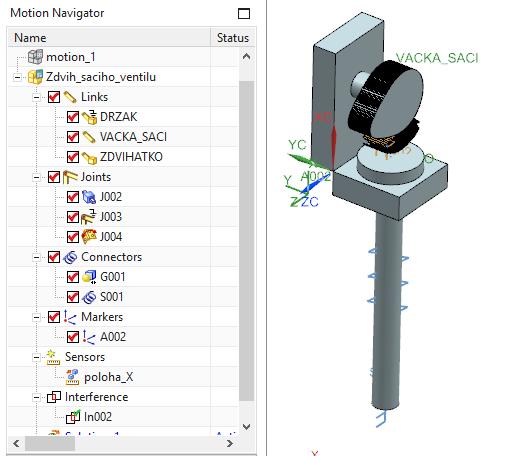Click the motion_1 assembly icon

(x=35, y=57)
